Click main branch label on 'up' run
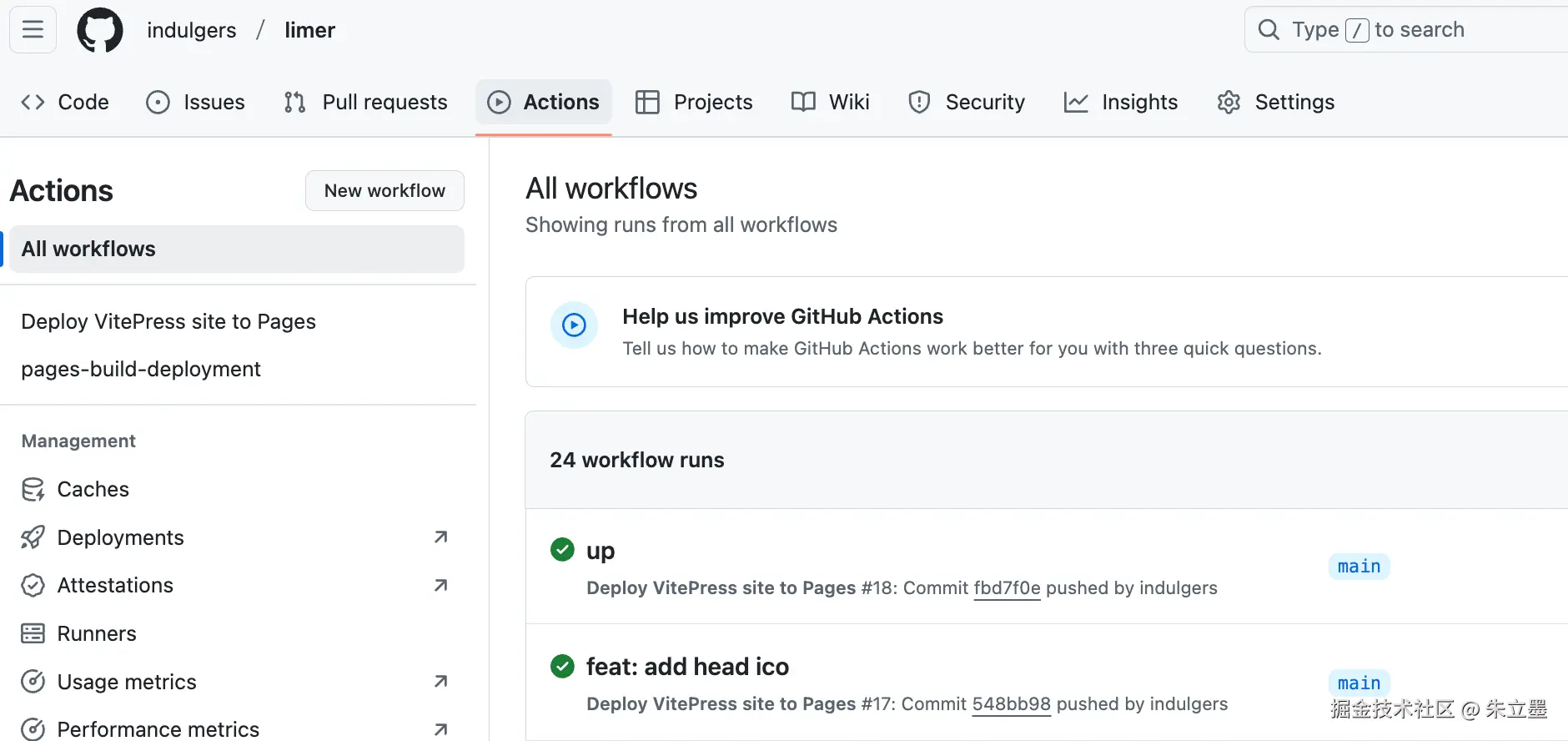1568x741 pixels. 1359,567
